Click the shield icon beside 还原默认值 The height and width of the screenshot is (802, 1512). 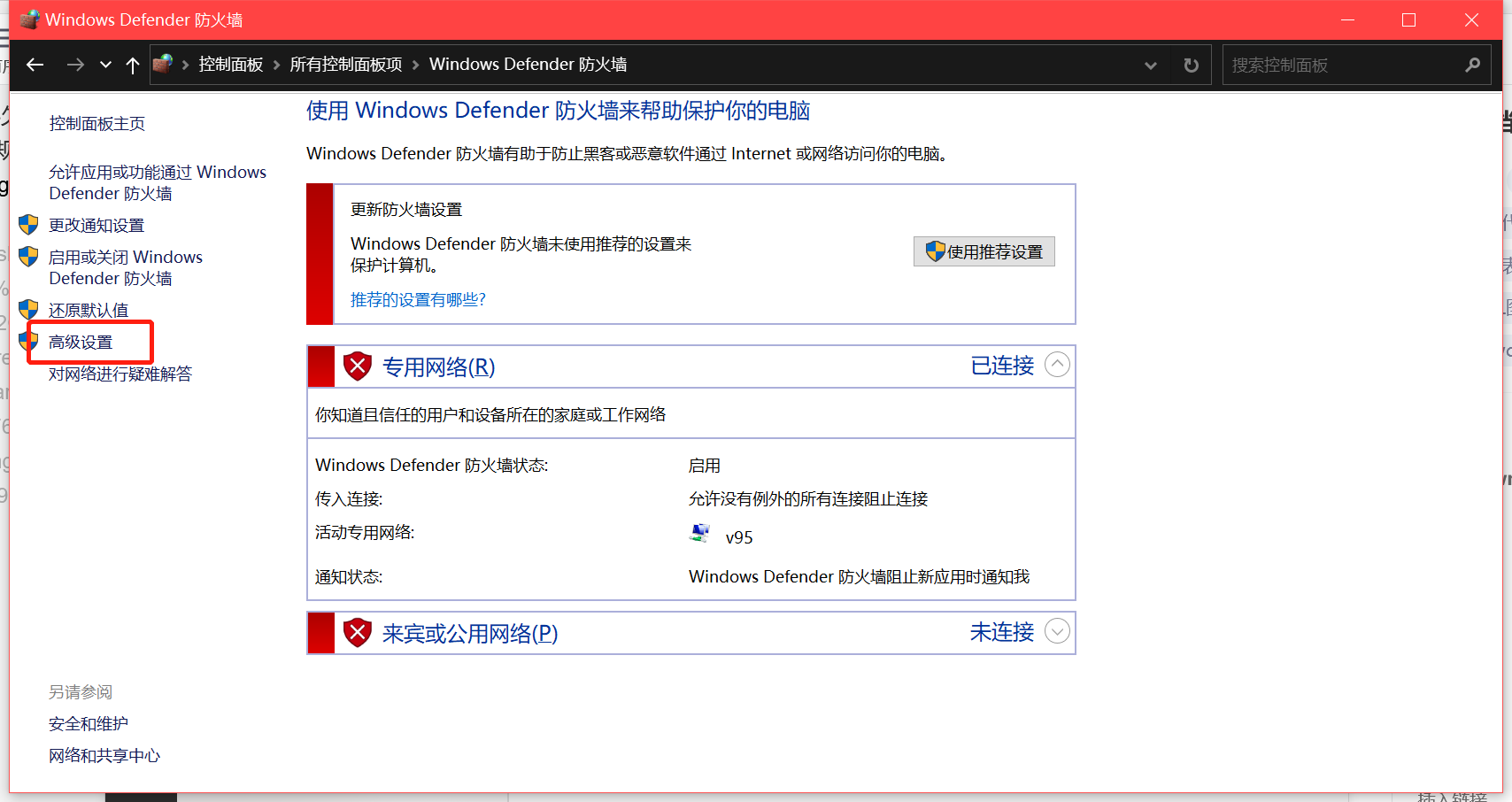(28, 310)
